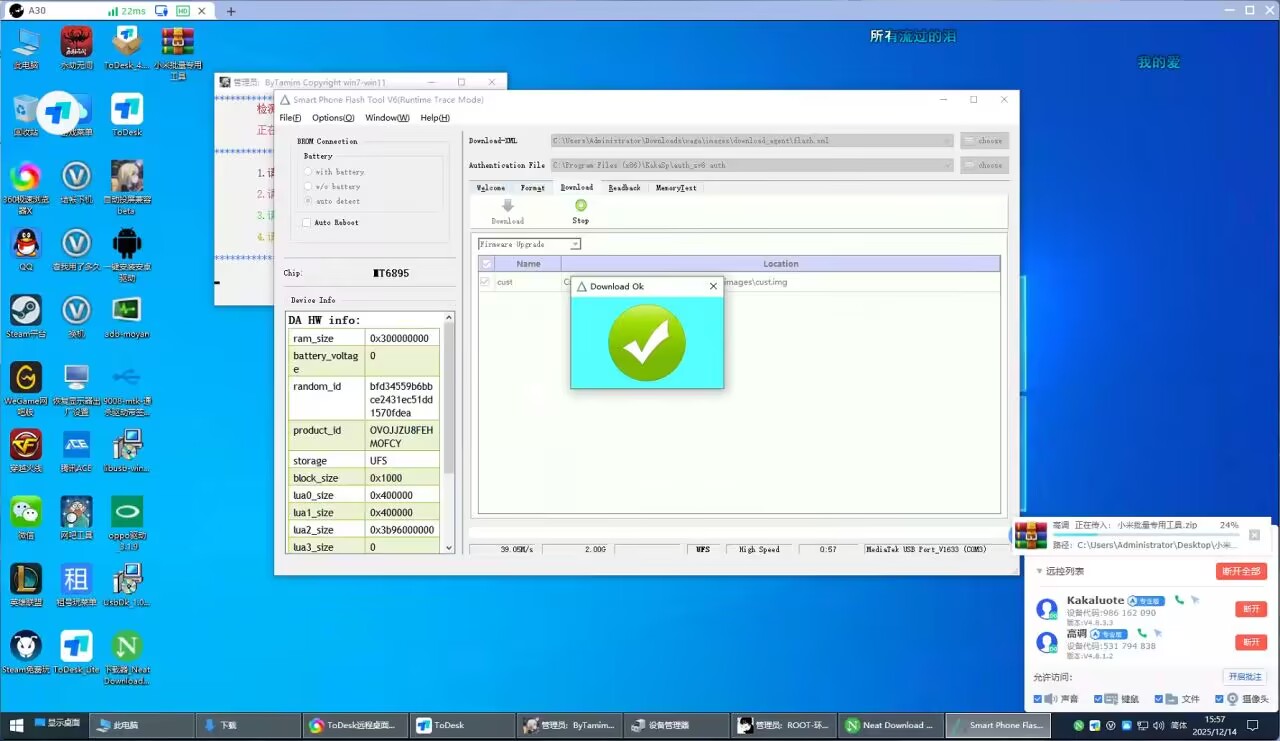Select the 'auto detect' battery radio button

click(x=307, y=201)
